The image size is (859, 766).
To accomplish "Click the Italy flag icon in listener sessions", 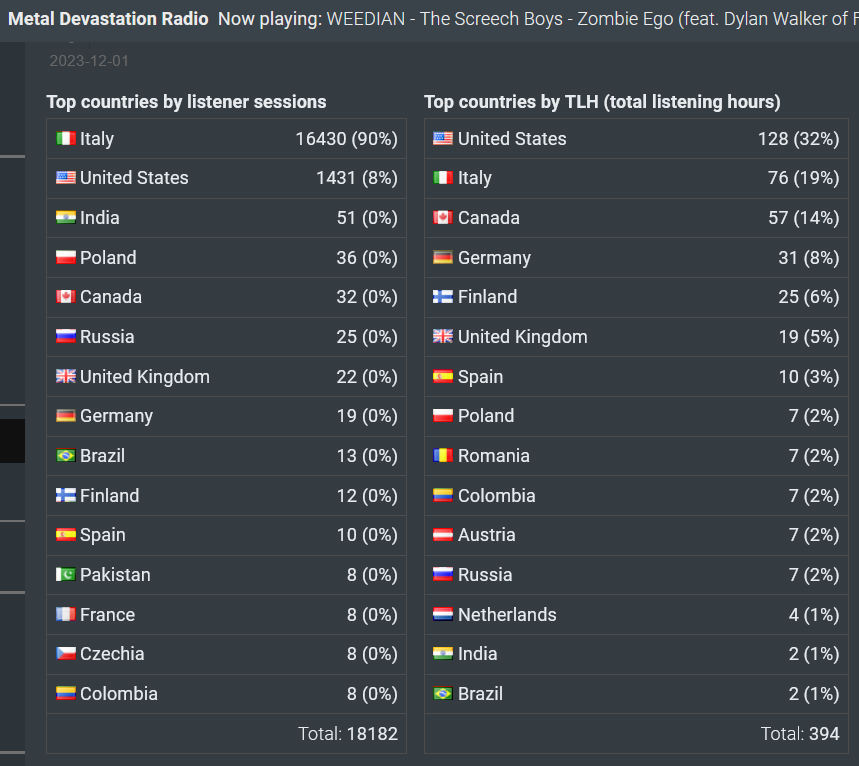I will (66, 139).
